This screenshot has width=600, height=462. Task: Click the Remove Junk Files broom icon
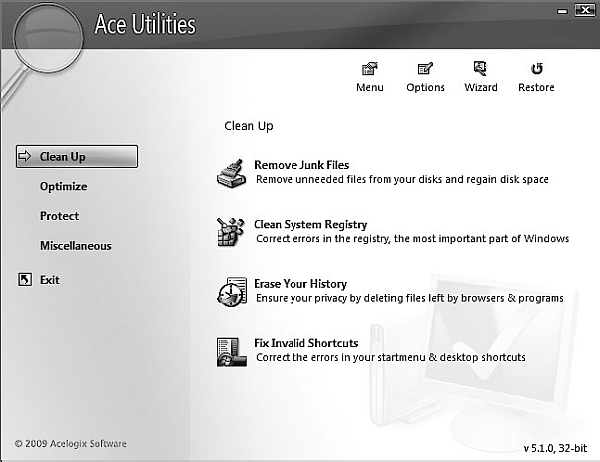click(232, 174)
